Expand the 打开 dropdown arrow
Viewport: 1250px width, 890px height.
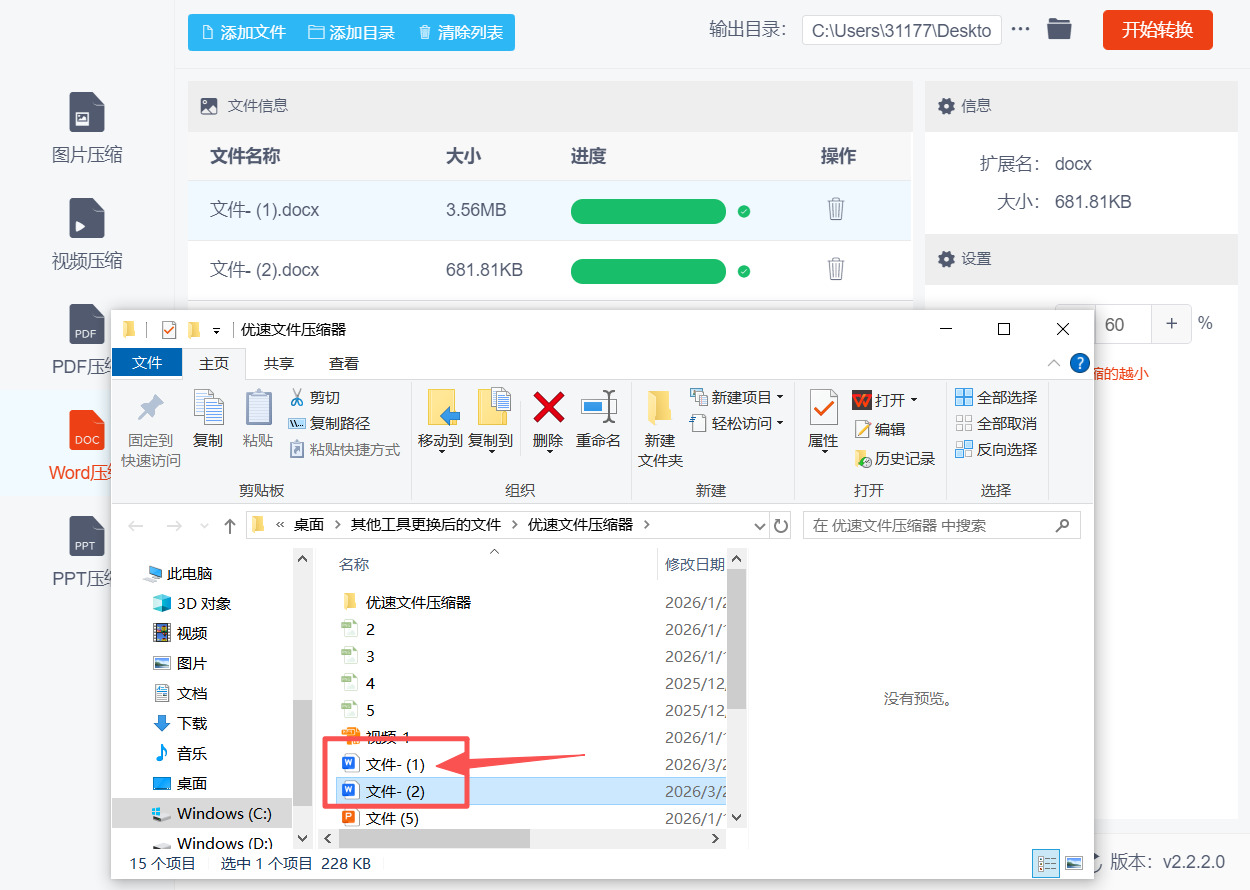coord(912,399)
